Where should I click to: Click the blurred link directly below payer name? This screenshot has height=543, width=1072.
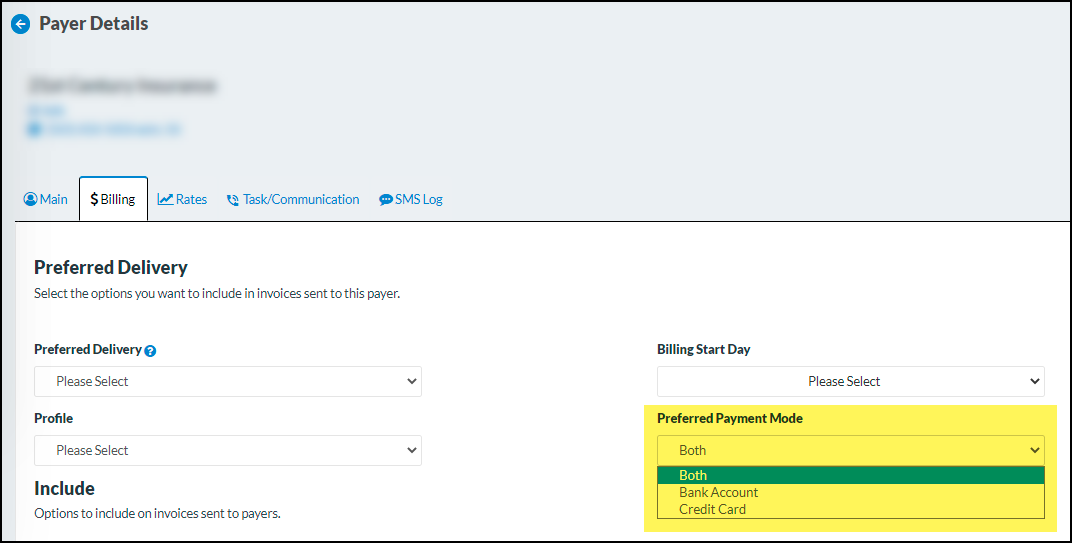tap(46, 110)
